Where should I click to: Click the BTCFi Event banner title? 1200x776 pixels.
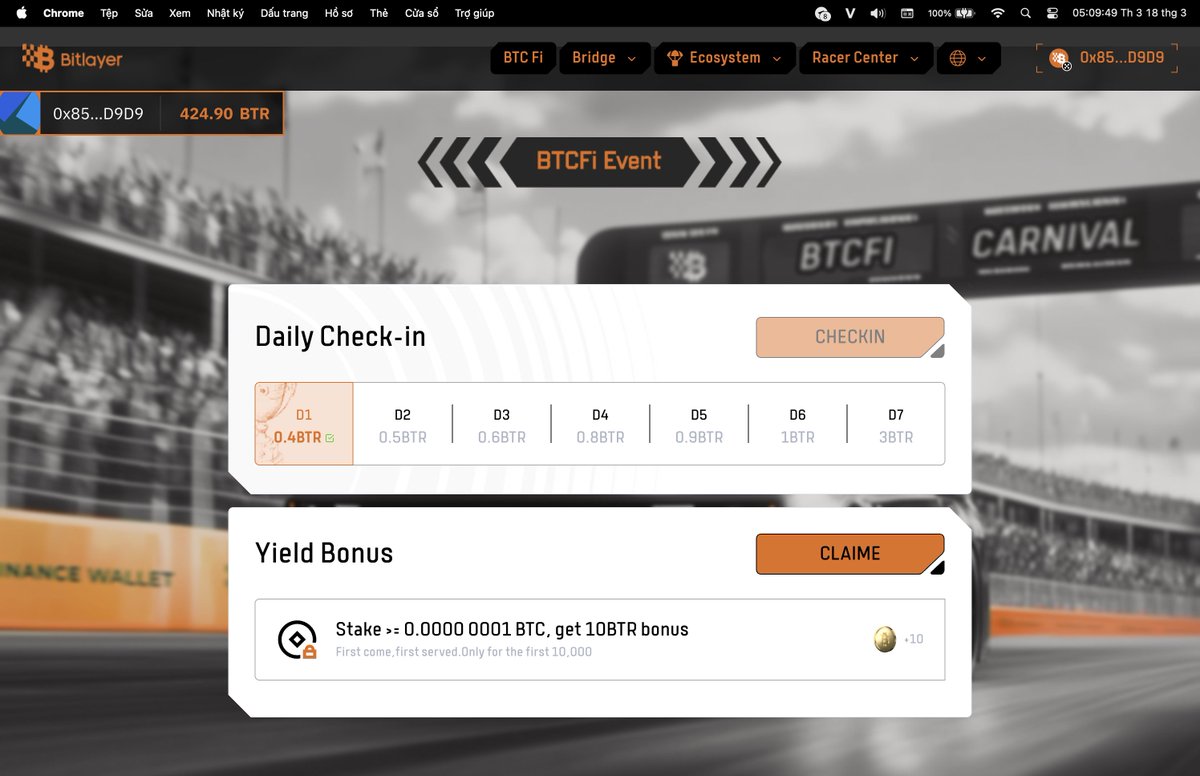click(x=599, y=161)
